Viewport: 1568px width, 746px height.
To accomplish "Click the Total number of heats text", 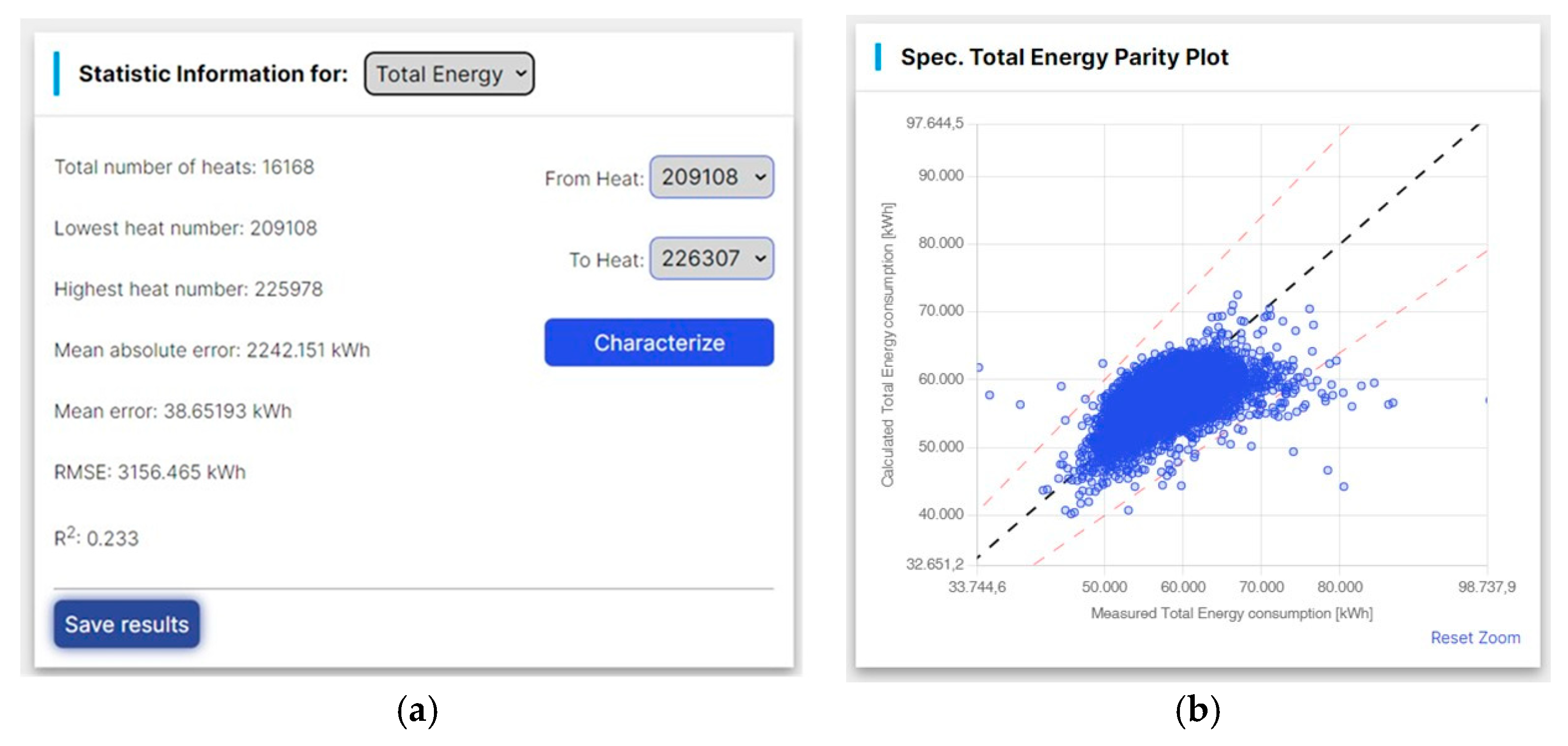I will [184, 167].
